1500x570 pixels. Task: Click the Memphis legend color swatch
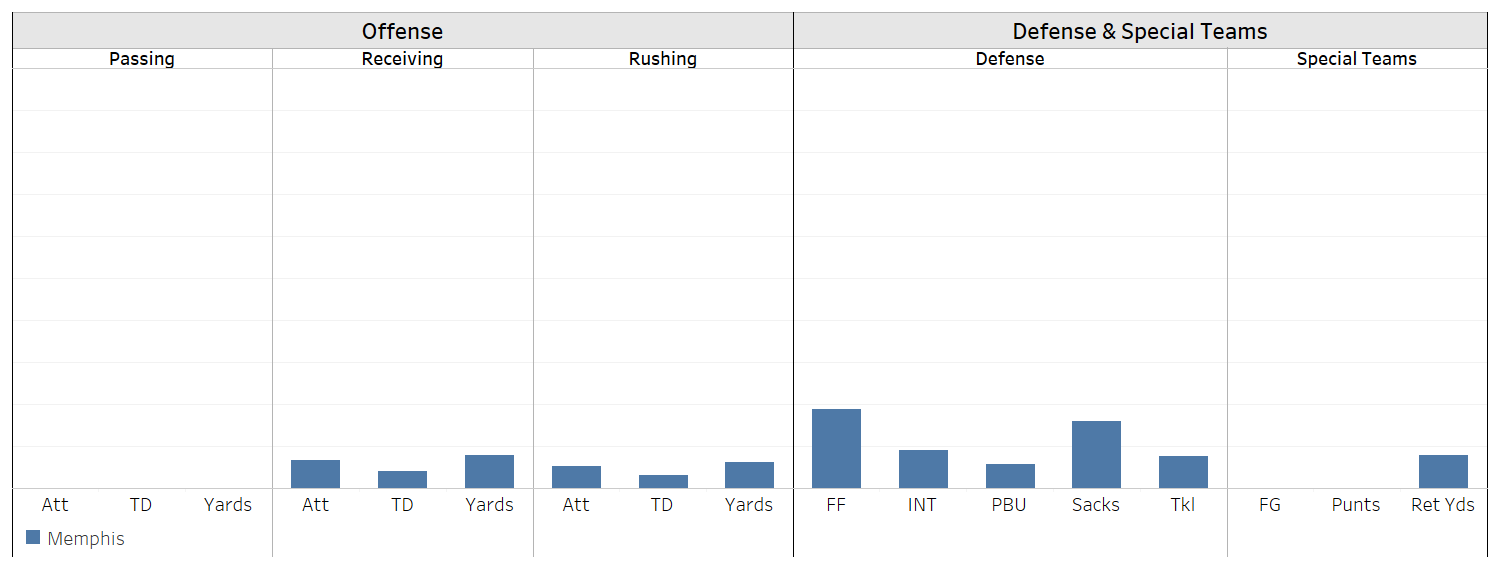pyautogui.click(x=33, y=538)
